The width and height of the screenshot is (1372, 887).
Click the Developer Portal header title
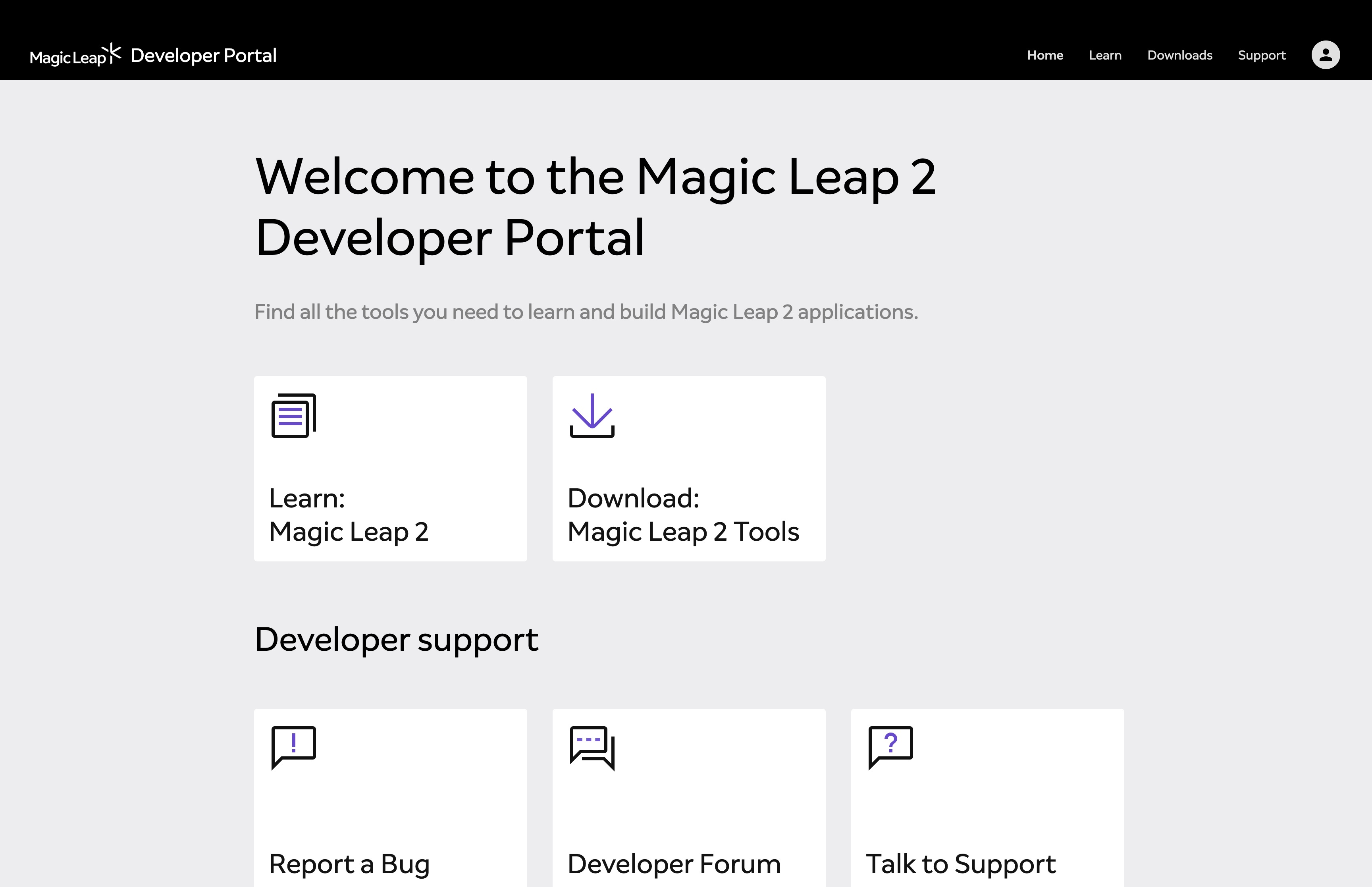[203, 55]
